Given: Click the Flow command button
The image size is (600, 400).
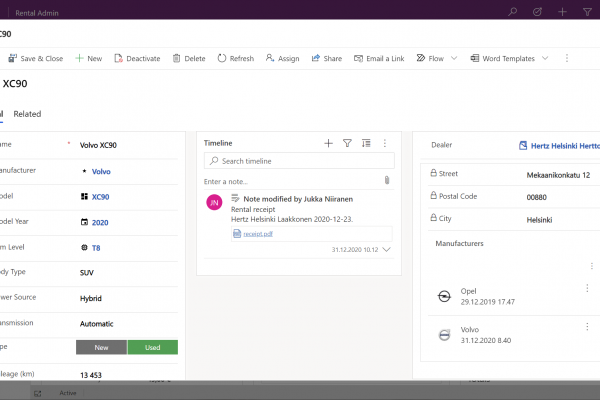Looking at the screenshot, I should [430, 58].
